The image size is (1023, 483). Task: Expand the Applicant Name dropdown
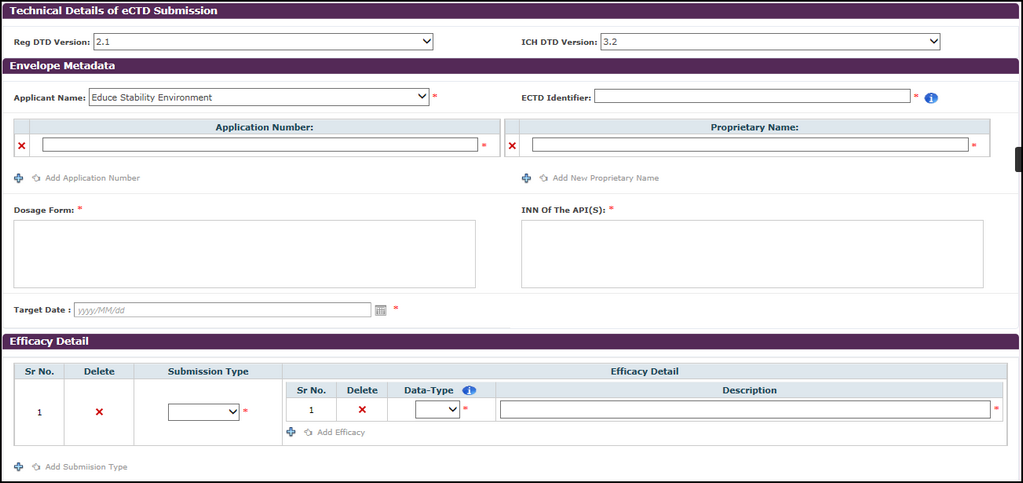(259, 97)
